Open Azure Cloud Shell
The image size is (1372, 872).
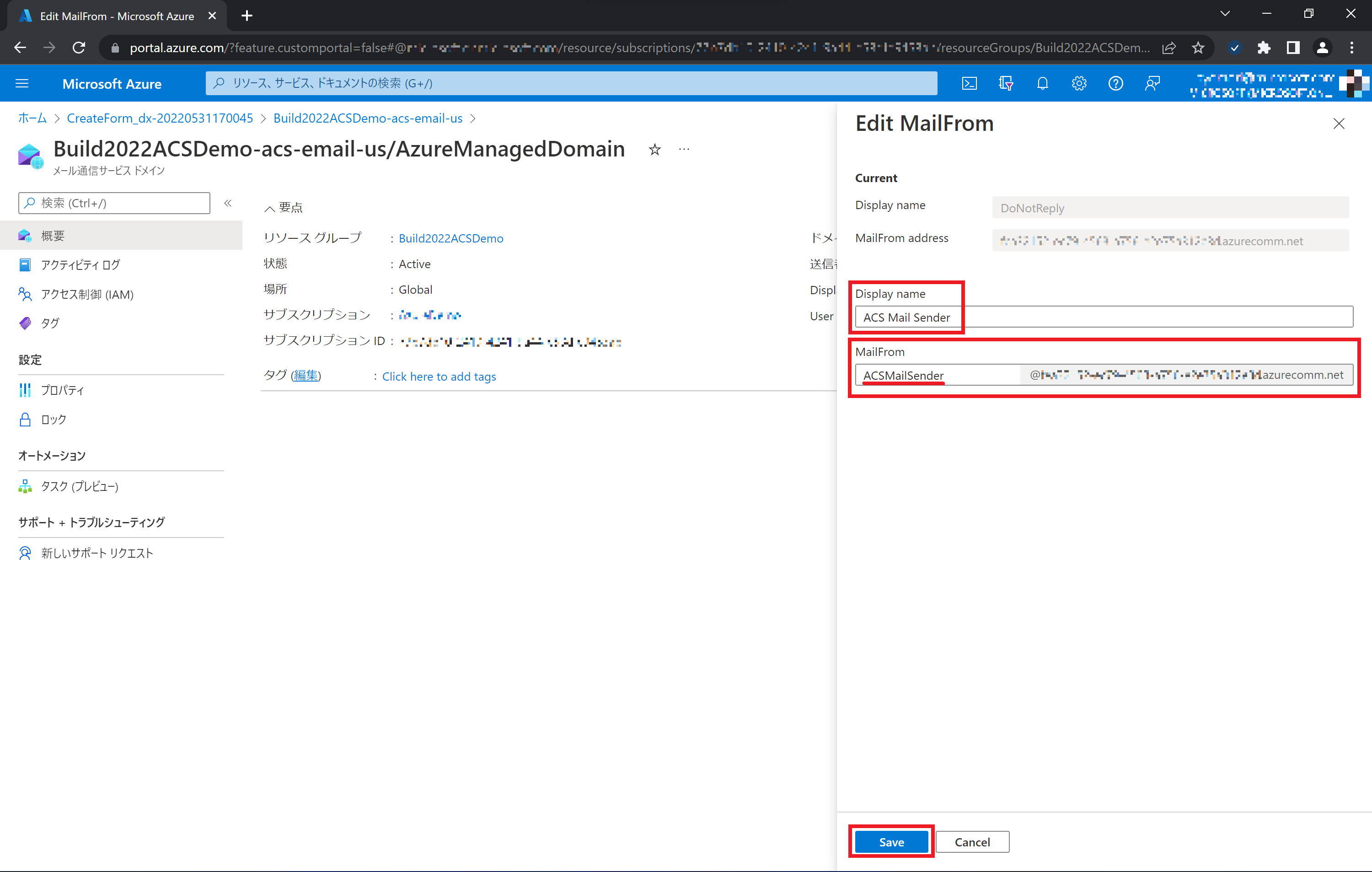tap(970, 83)
